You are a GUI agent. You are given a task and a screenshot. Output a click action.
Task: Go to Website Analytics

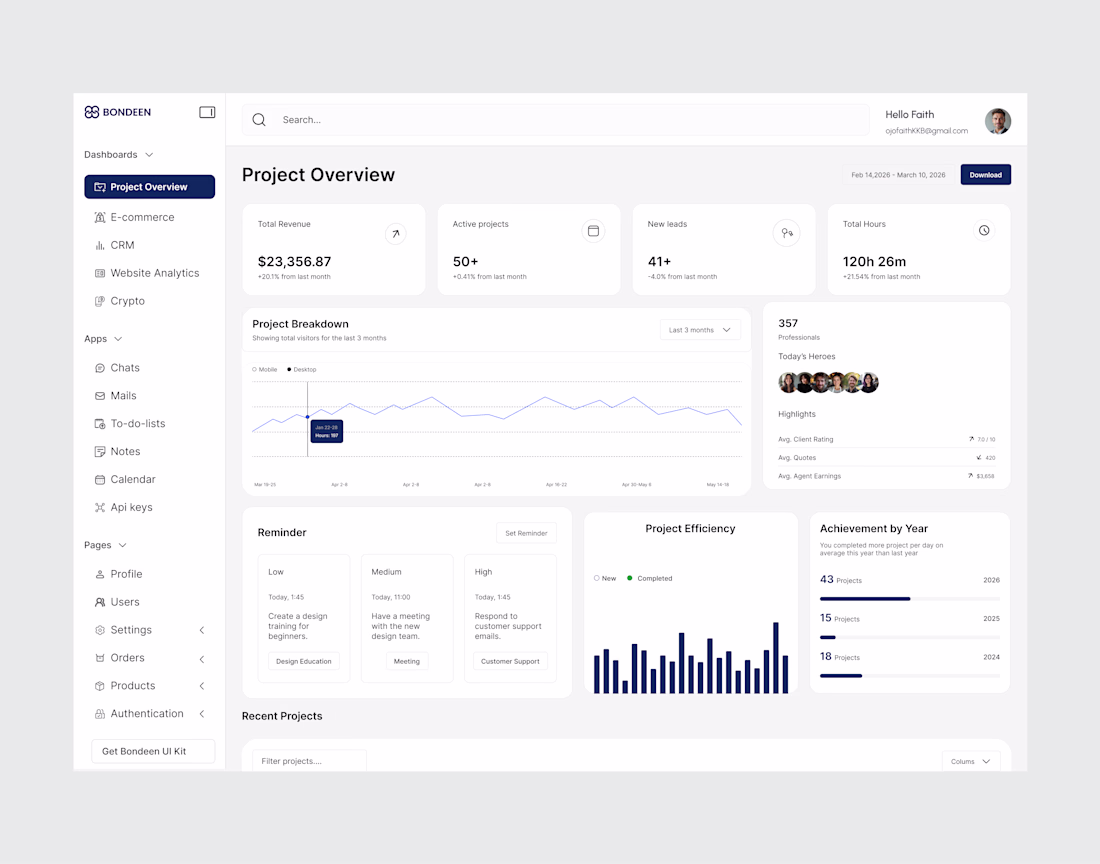coord(154,274)
